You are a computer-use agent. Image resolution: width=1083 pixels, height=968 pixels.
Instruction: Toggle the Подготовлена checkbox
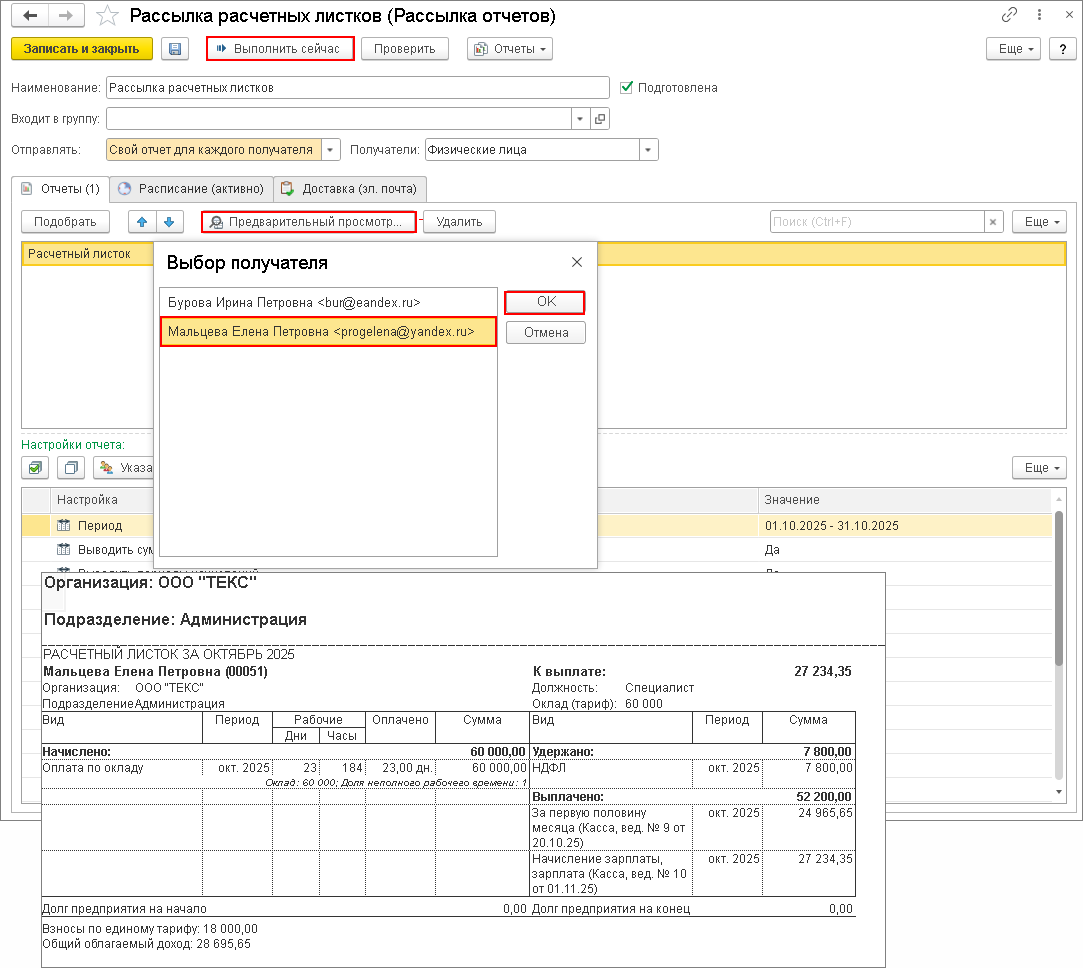click(627, 87)
